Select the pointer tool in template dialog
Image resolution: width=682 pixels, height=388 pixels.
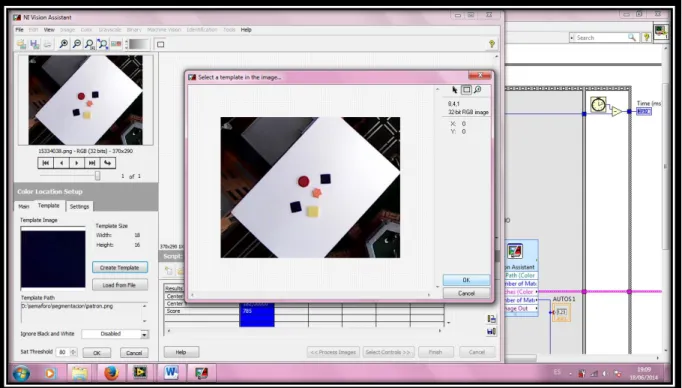(x=455, y=90)
